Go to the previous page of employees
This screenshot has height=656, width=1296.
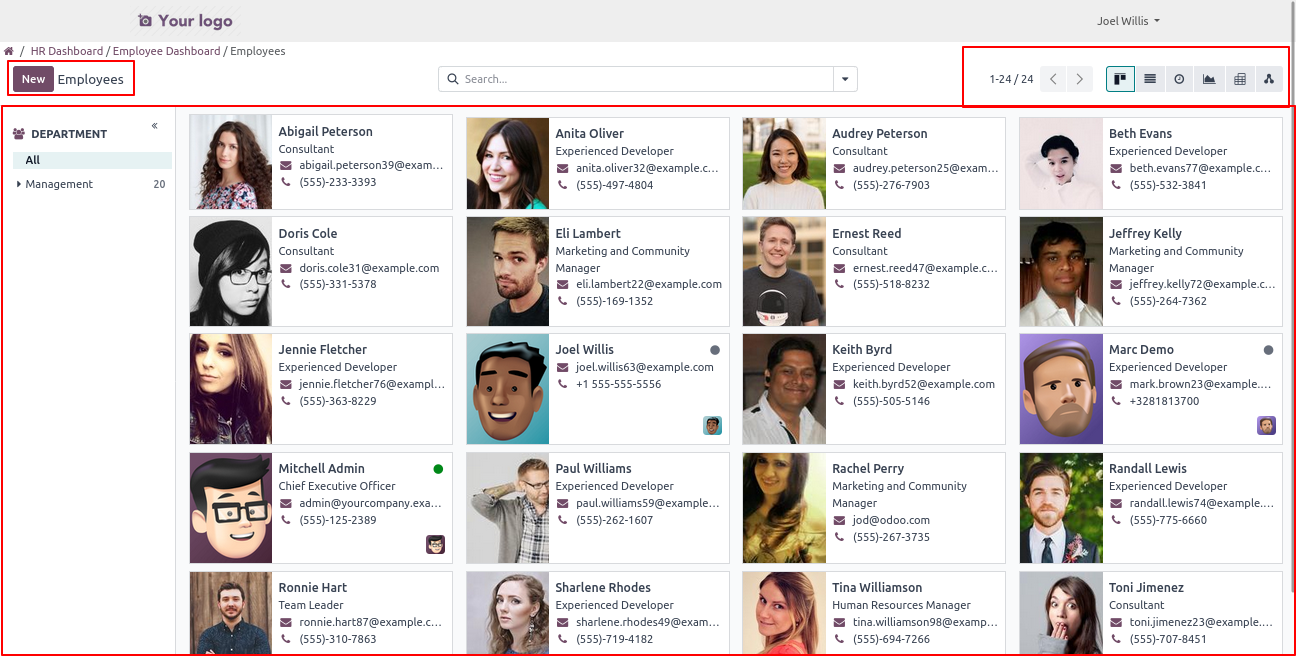tap(1053, 79)
